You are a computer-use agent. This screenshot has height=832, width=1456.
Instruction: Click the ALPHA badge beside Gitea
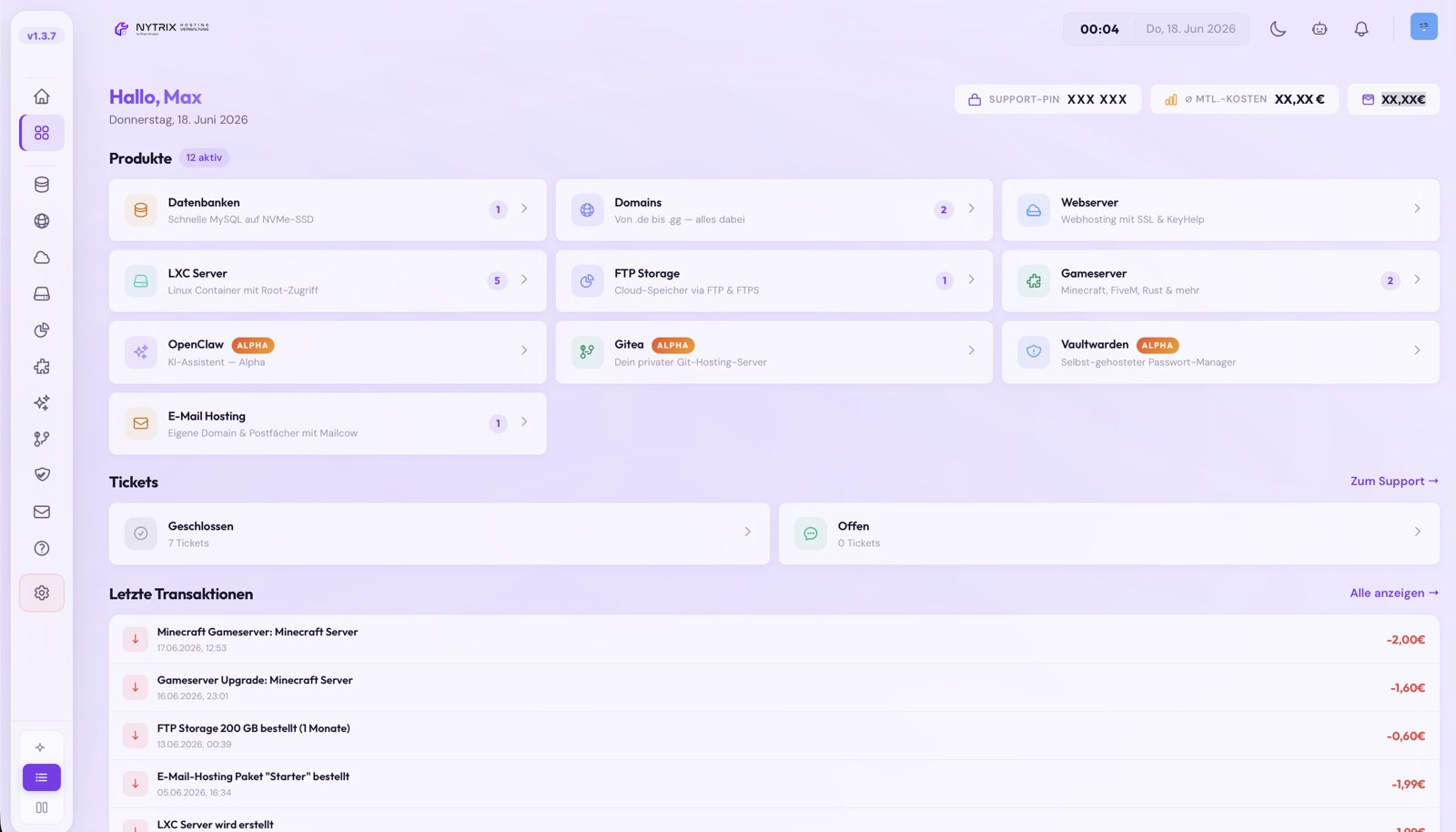coord(672,345)
